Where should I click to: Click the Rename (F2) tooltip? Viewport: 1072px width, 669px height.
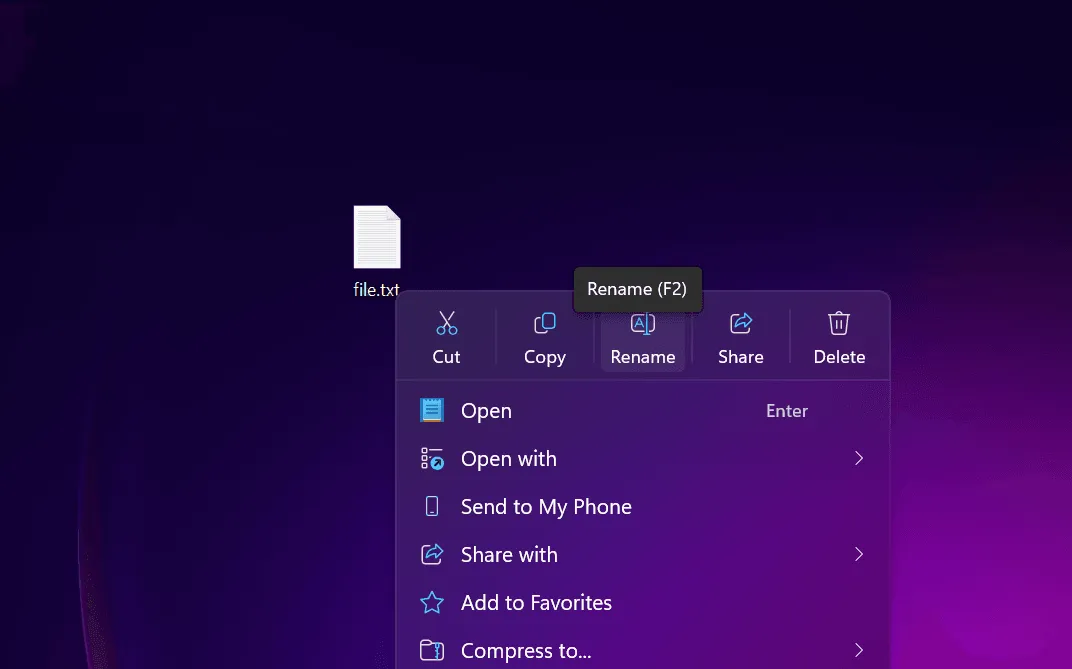point(637,289)
